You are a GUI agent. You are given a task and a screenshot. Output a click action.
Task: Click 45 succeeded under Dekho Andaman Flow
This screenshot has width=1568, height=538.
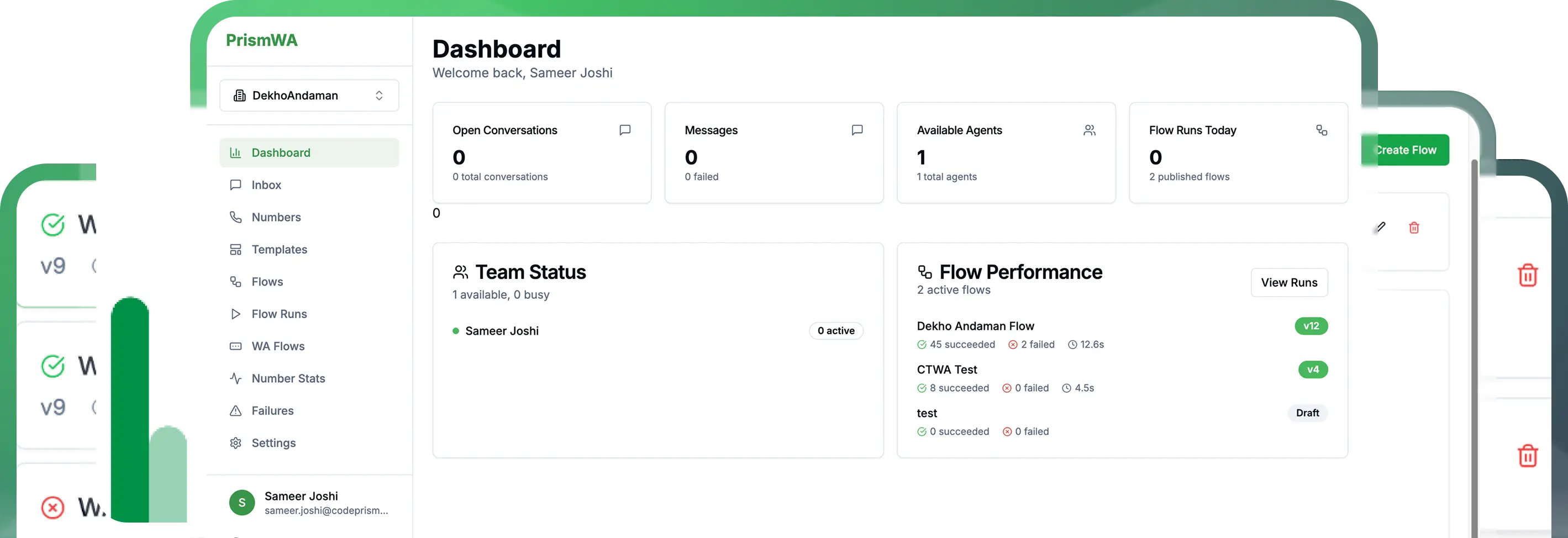pos(956,345)
